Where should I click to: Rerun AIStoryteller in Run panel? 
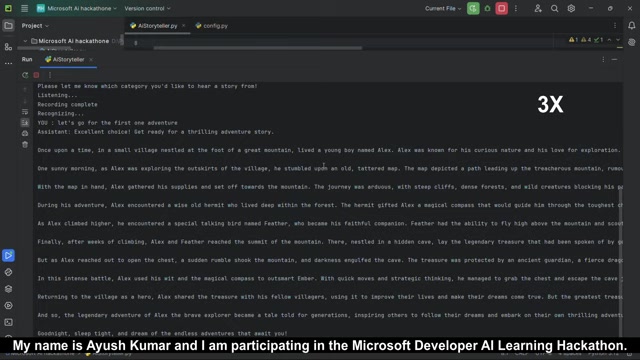25,75
